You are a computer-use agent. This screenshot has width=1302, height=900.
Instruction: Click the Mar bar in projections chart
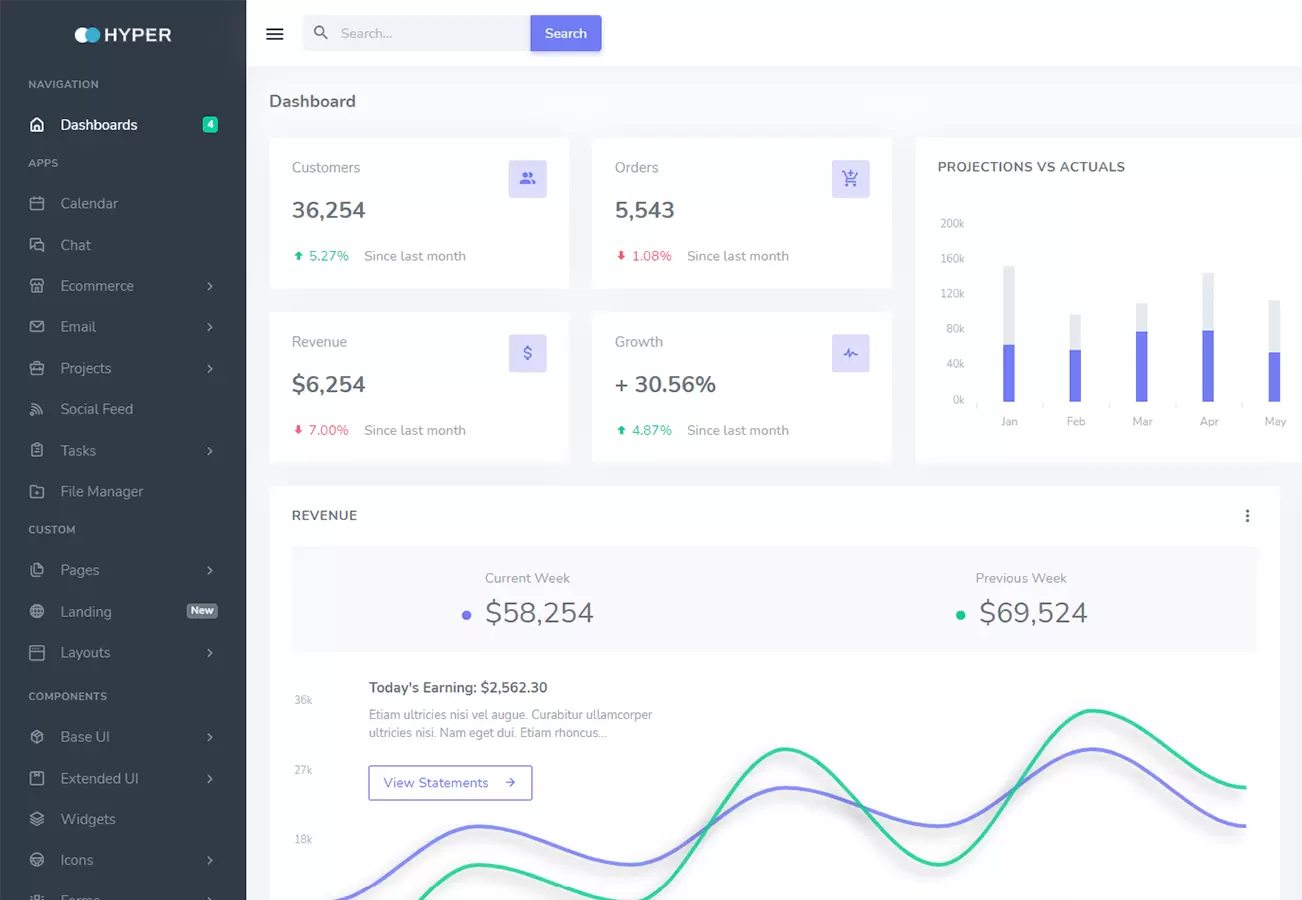pyautogui.click(x=1142, y=353)
